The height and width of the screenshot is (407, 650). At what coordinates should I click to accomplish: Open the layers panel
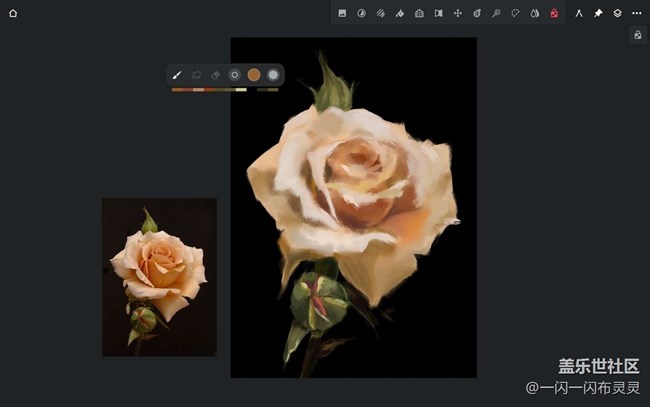tap(617, 13)
